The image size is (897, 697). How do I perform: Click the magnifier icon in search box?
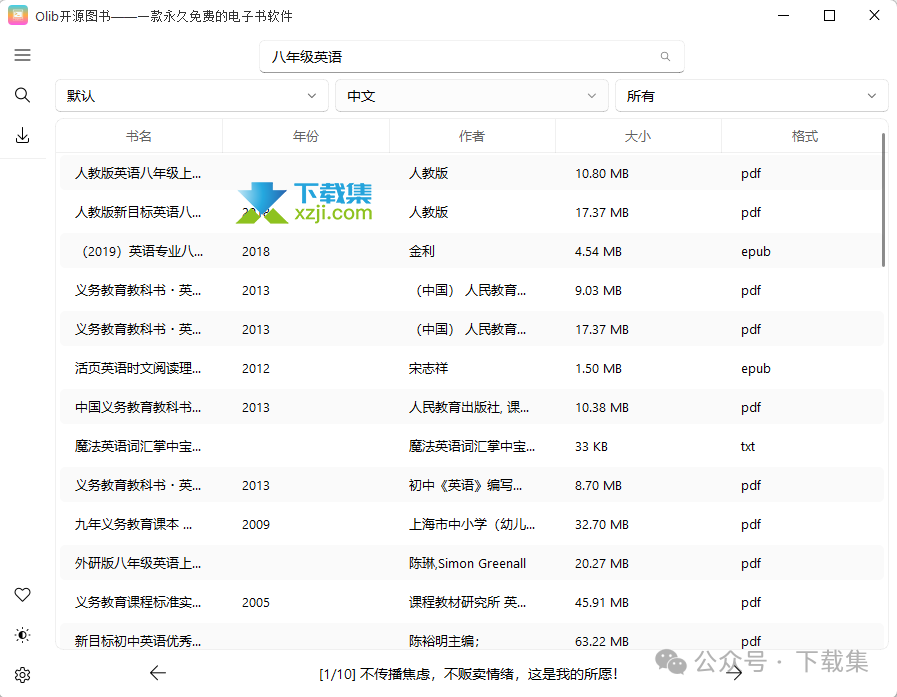[666, 57]
